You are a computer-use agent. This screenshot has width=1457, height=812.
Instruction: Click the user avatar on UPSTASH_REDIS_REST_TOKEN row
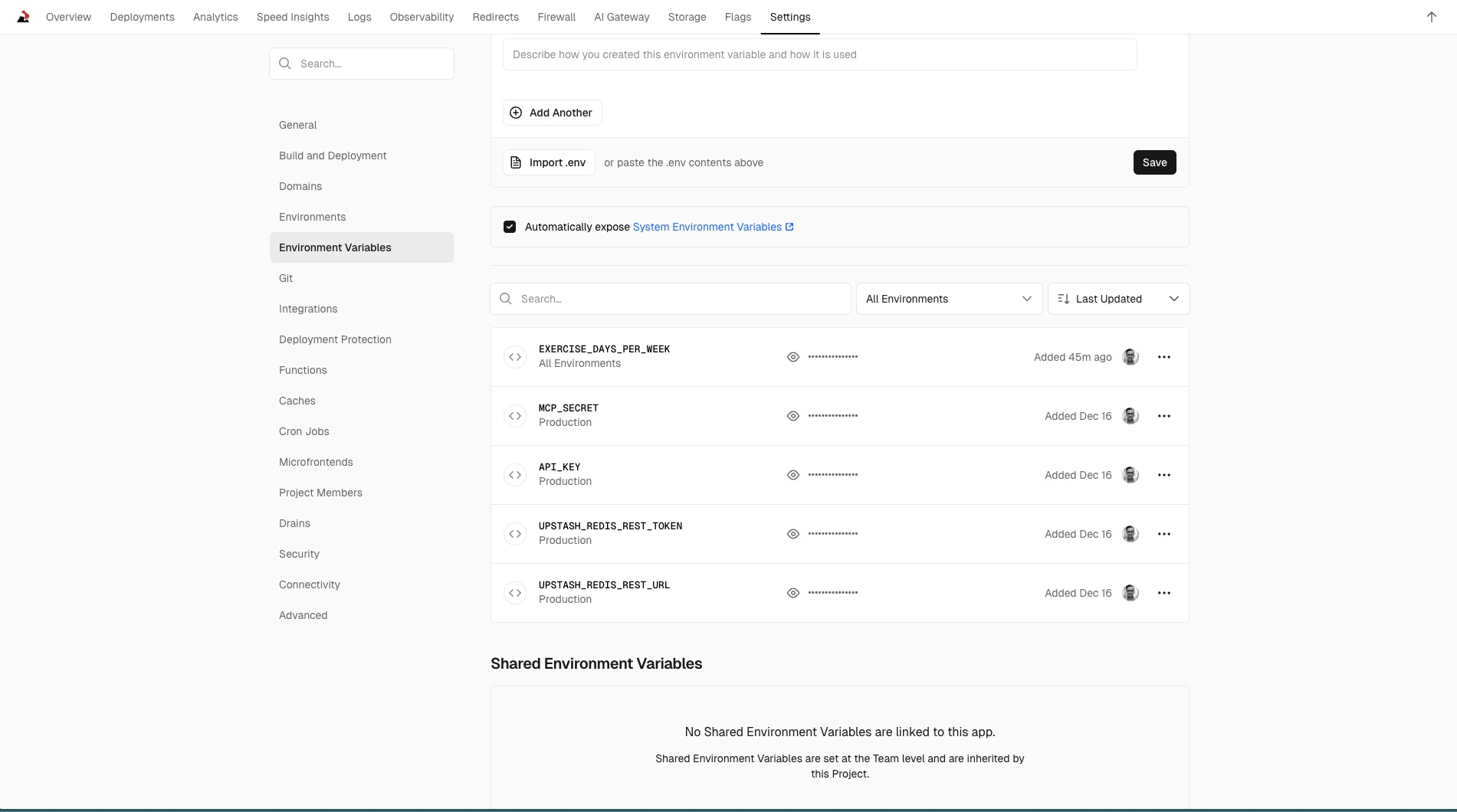click(1130, 534)
